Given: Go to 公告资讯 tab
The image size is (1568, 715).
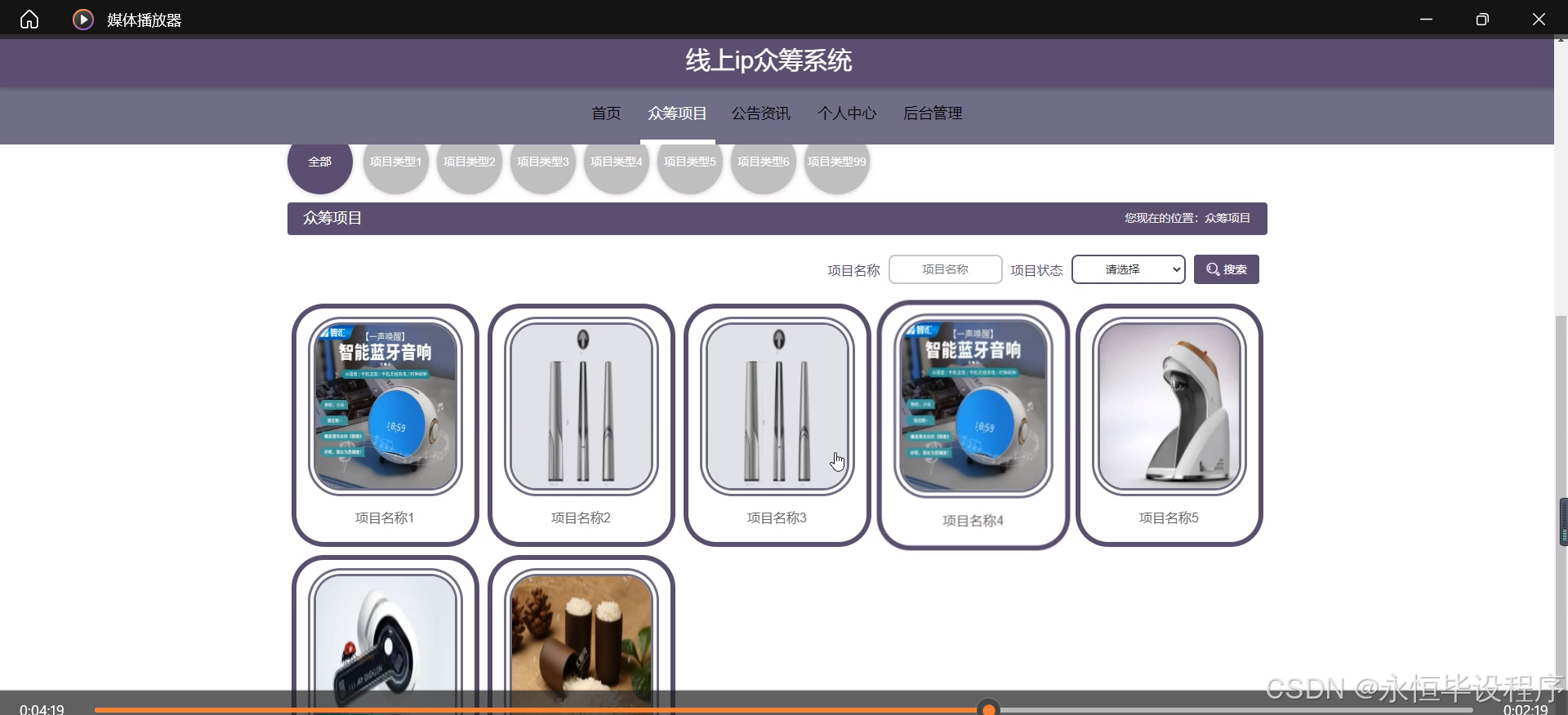Looking at the screenshot, I should pos(761,113).
